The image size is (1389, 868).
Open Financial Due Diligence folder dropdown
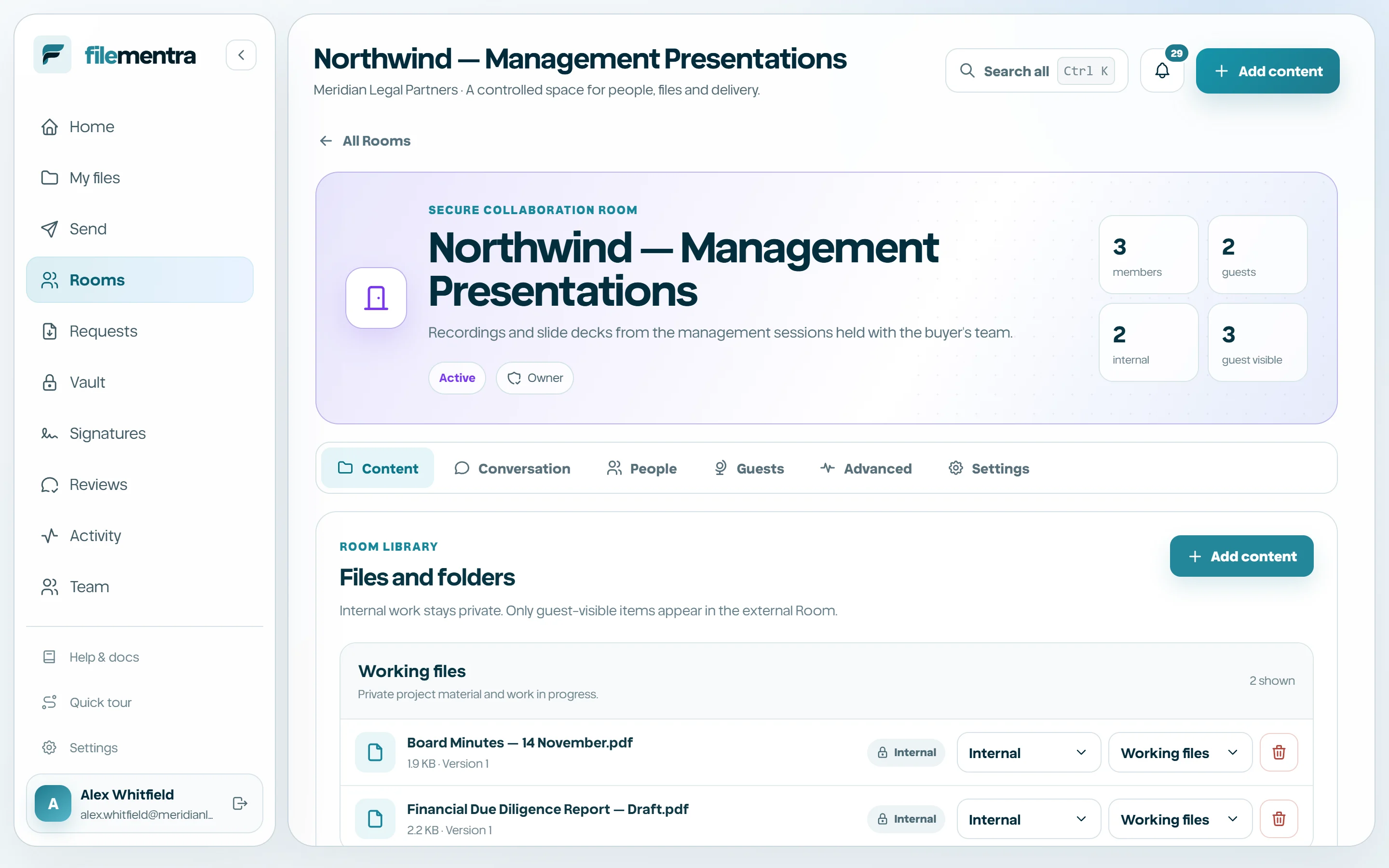1180,819
